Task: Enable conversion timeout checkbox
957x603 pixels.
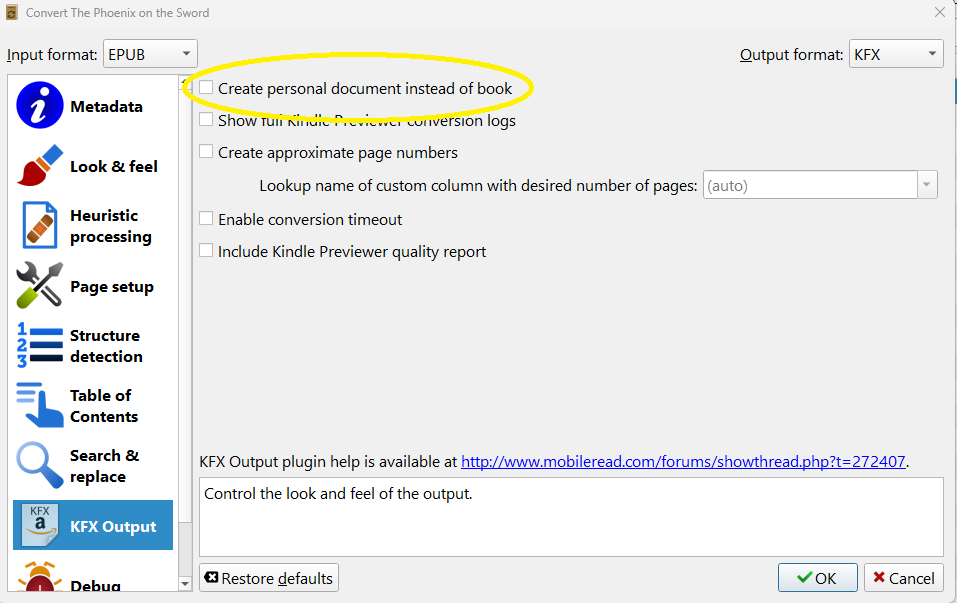Action: coord(206,218)
